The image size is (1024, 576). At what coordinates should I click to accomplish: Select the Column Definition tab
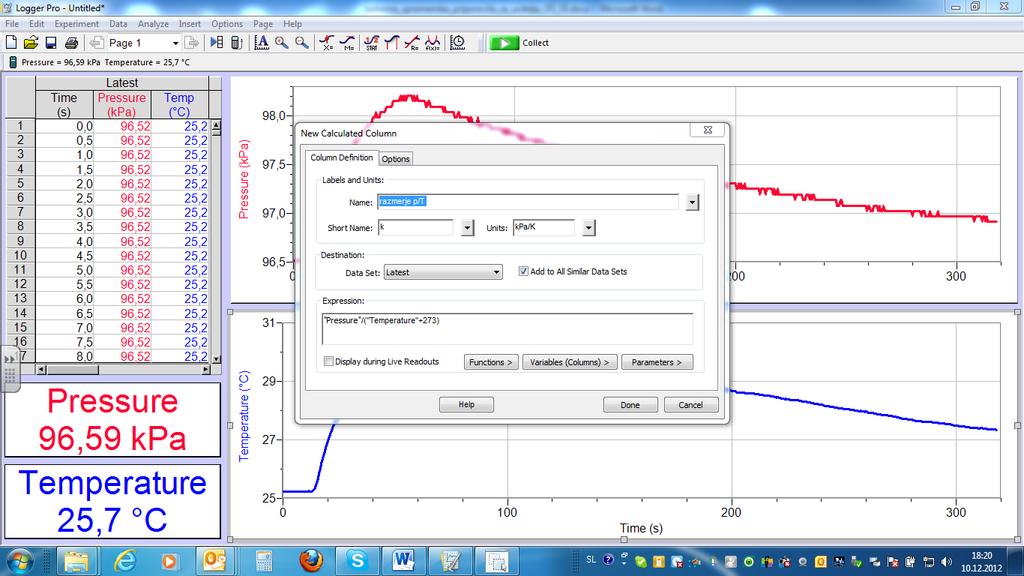[342, 157]
